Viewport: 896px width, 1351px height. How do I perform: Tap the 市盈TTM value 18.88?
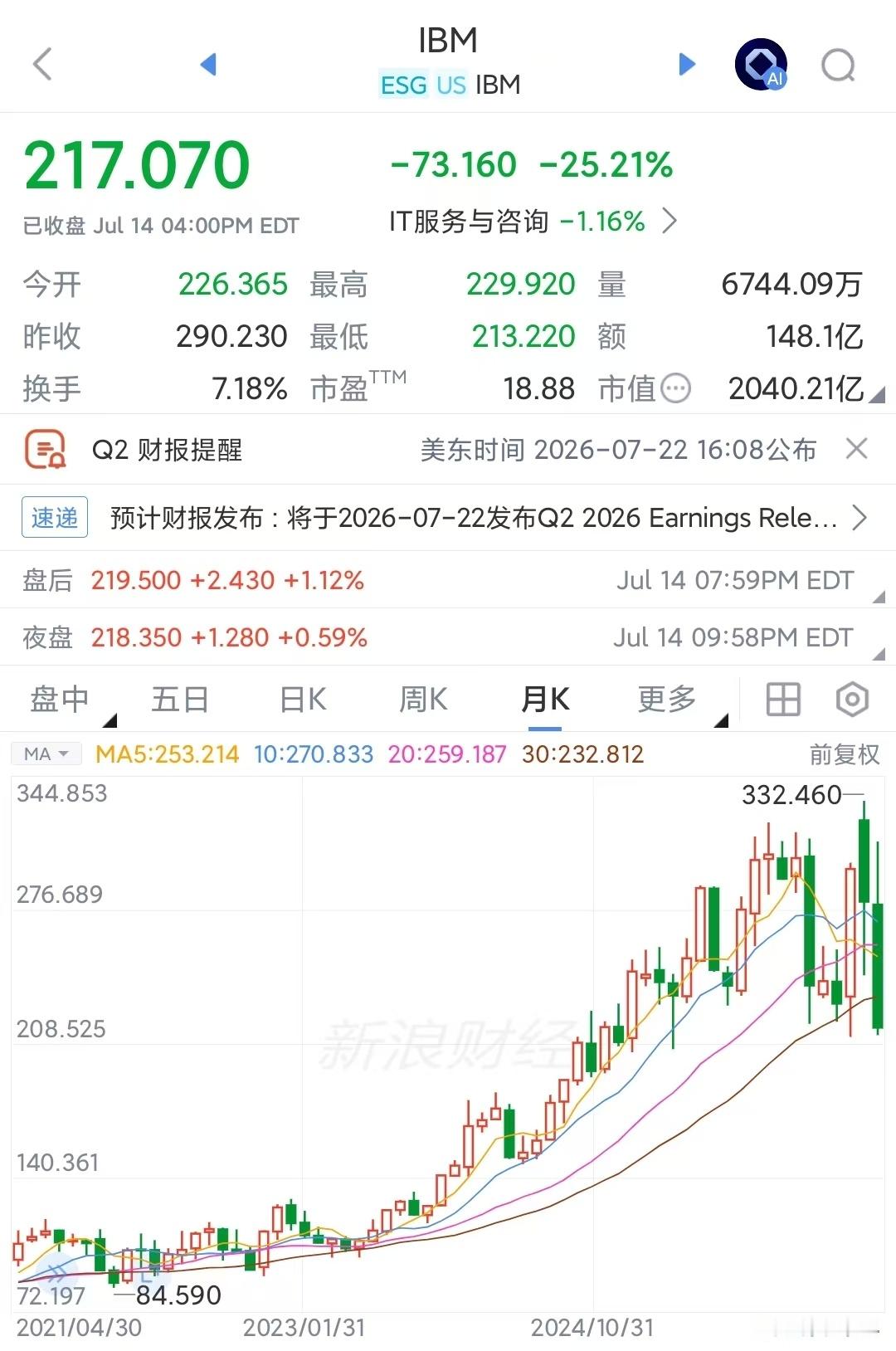[539, 388]
